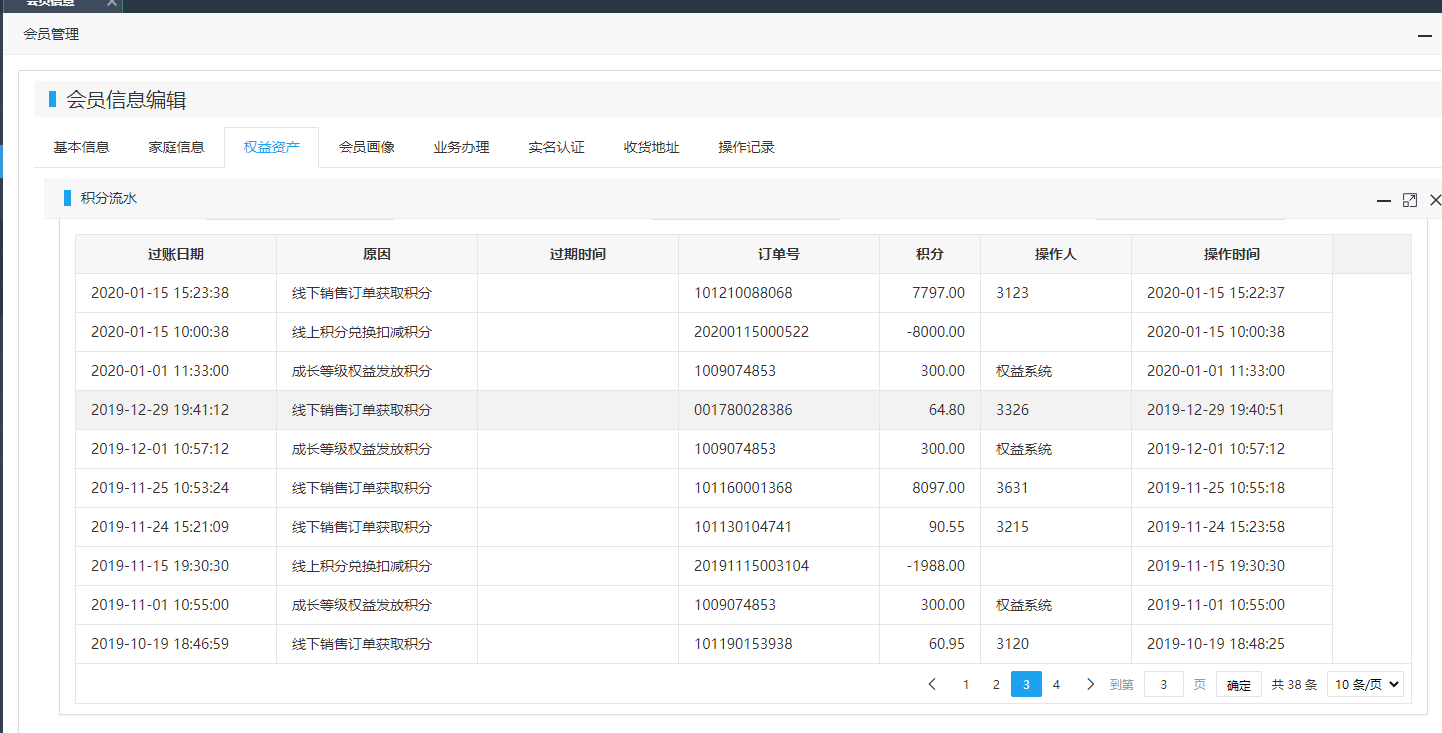
Task: Switch to the 收货地址 tab
Action: (x=651, y=147)
